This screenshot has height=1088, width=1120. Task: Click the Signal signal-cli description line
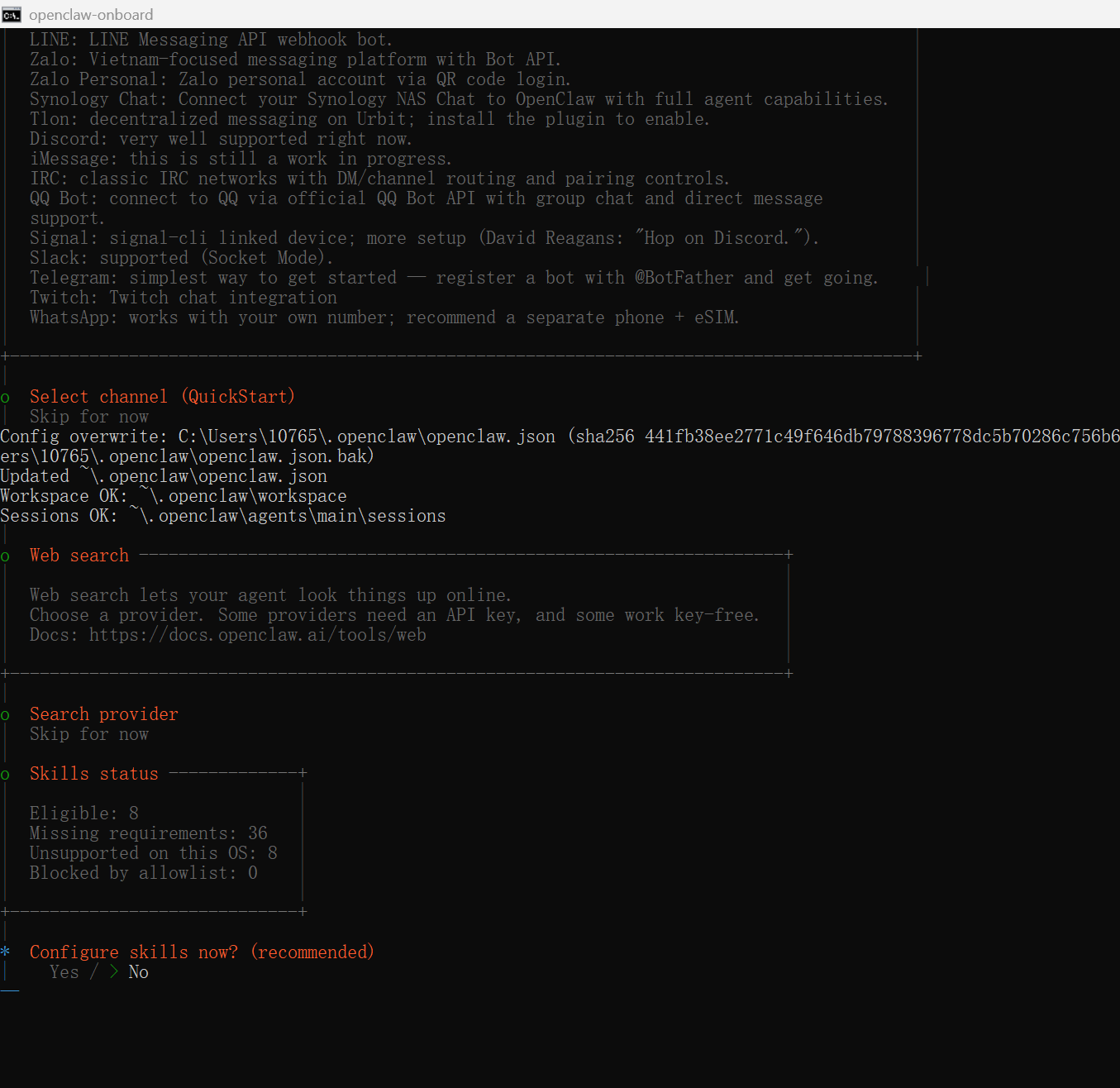coord(424,238)
